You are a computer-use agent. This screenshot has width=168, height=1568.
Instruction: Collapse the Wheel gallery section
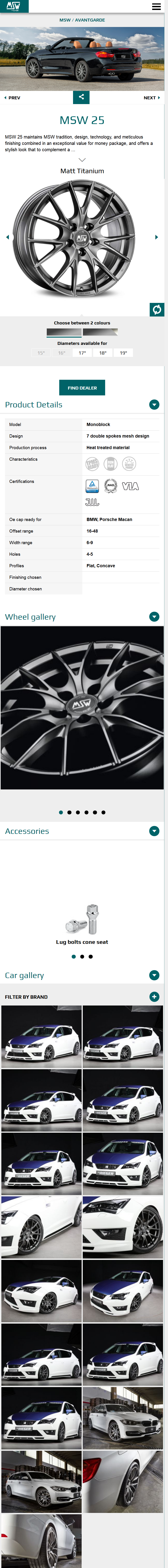coord(154,617)
